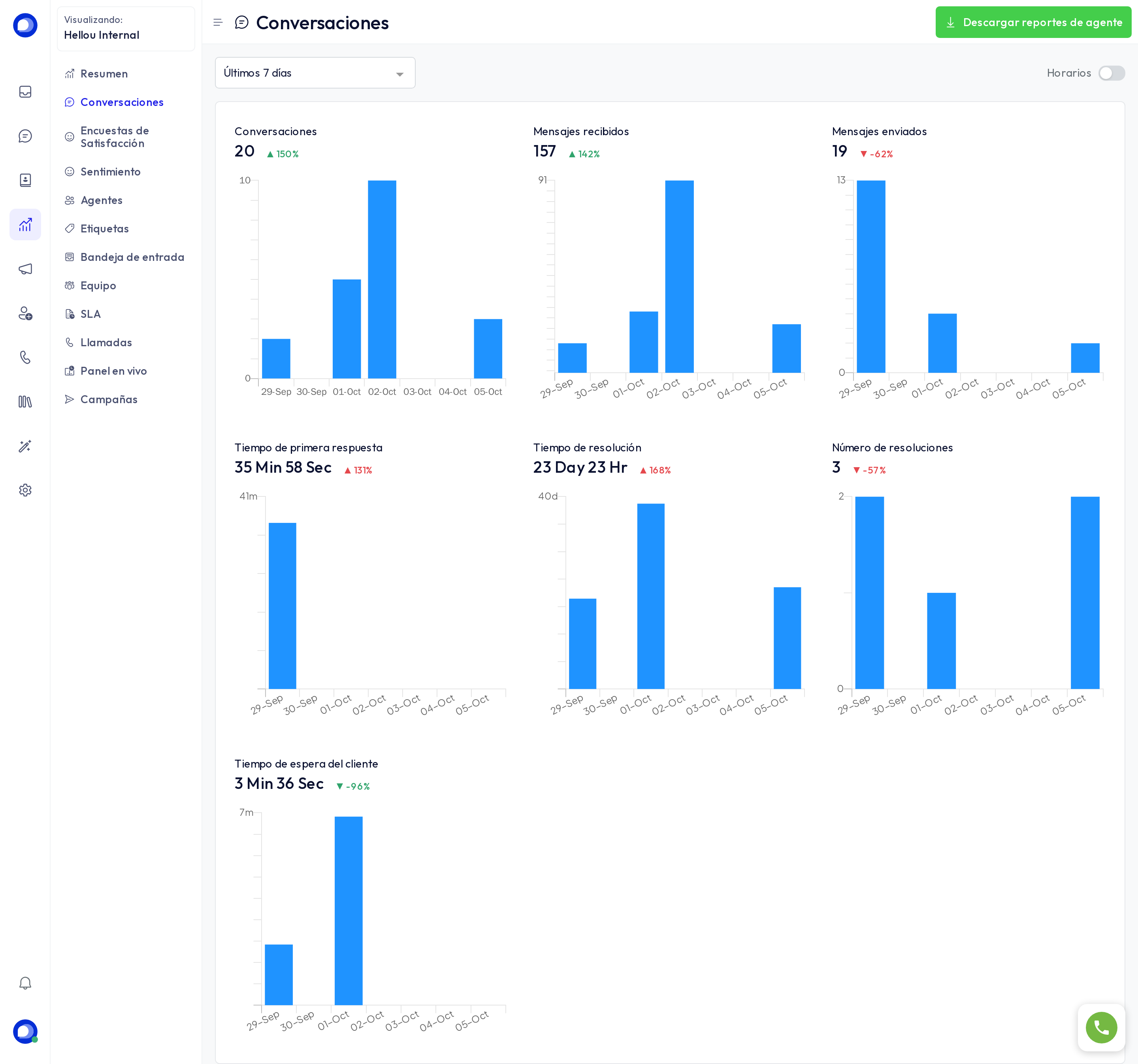Click the 02-Oct bar in Conversaciones chart
This screenshot has height=1064, width=1138.
point(382,279)
